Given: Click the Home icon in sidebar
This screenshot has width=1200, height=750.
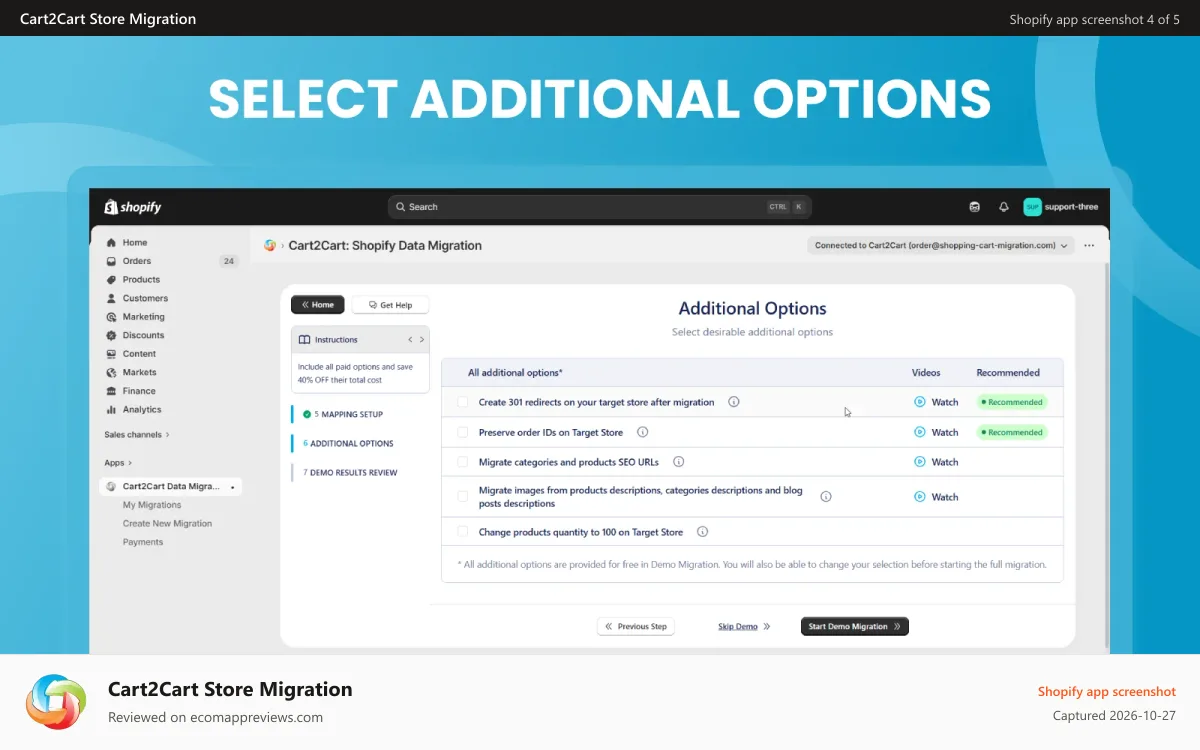Looking at the screenshot, I should pyautogui.click(x=111, y=242).
